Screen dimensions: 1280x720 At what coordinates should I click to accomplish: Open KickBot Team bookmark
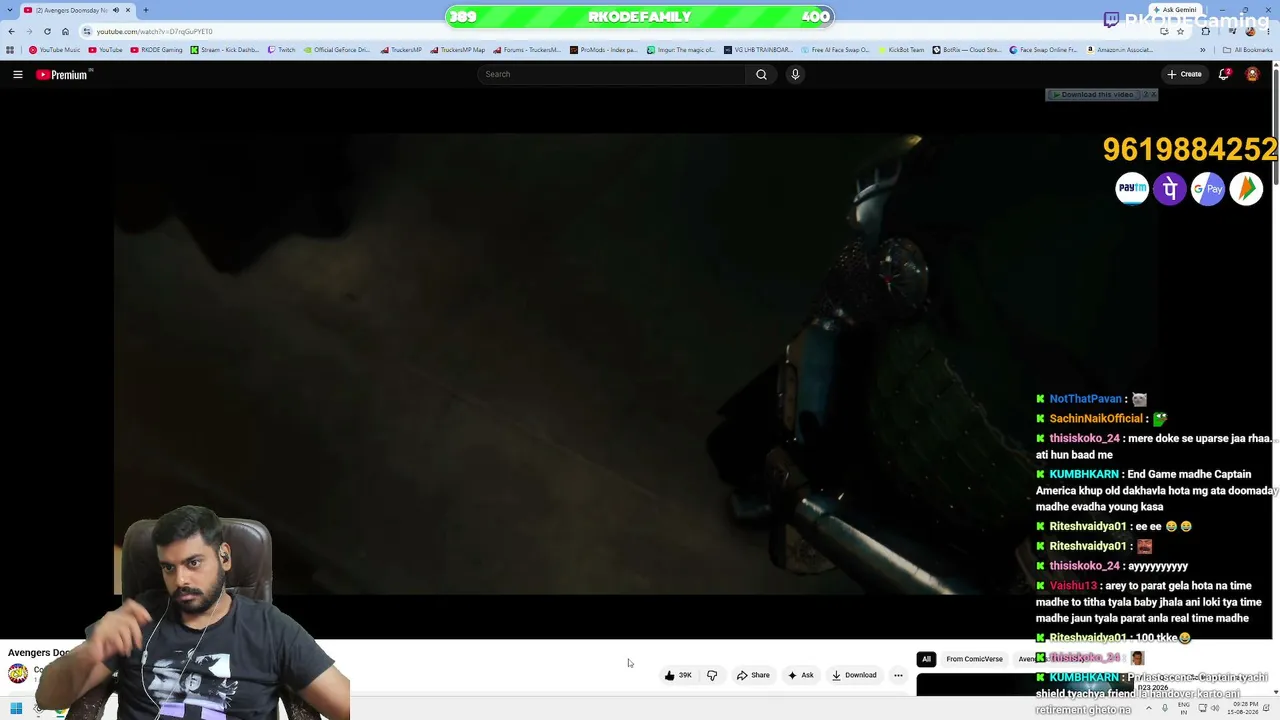coord(901,50)
